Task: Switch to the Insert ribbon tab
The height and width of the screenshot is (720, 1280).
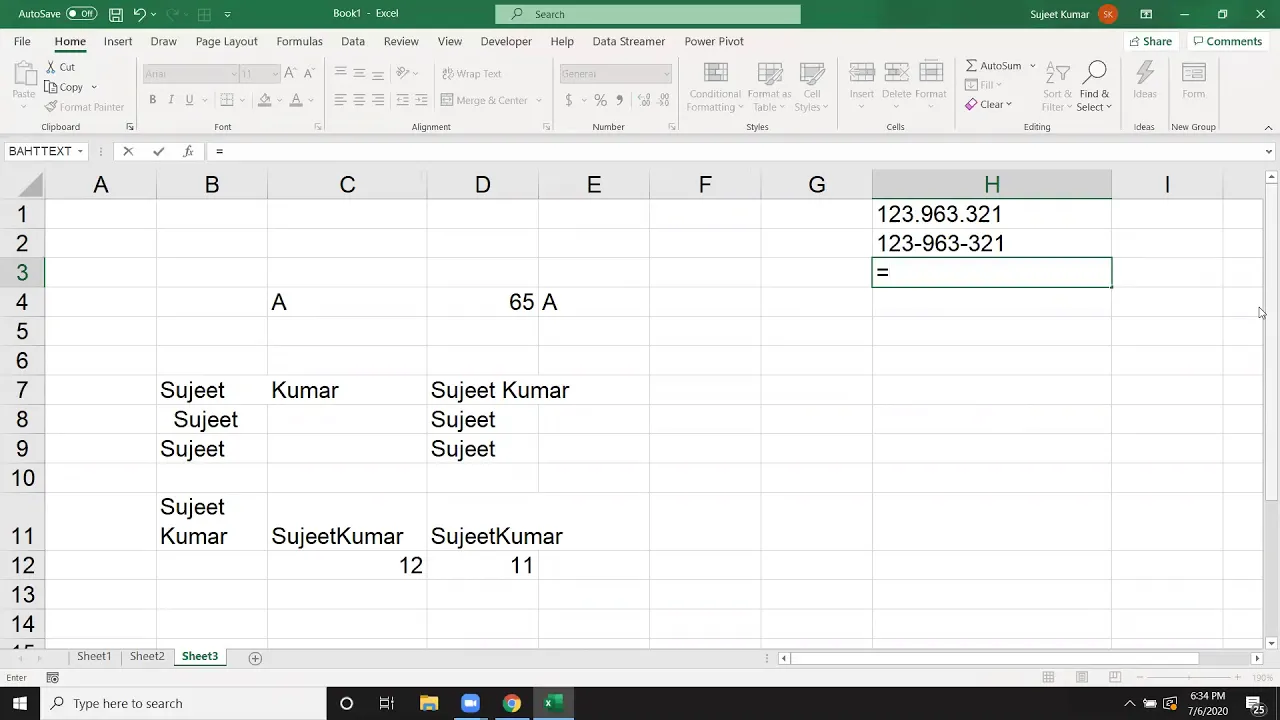Action: pyautogui.click(x=118, y=41)
